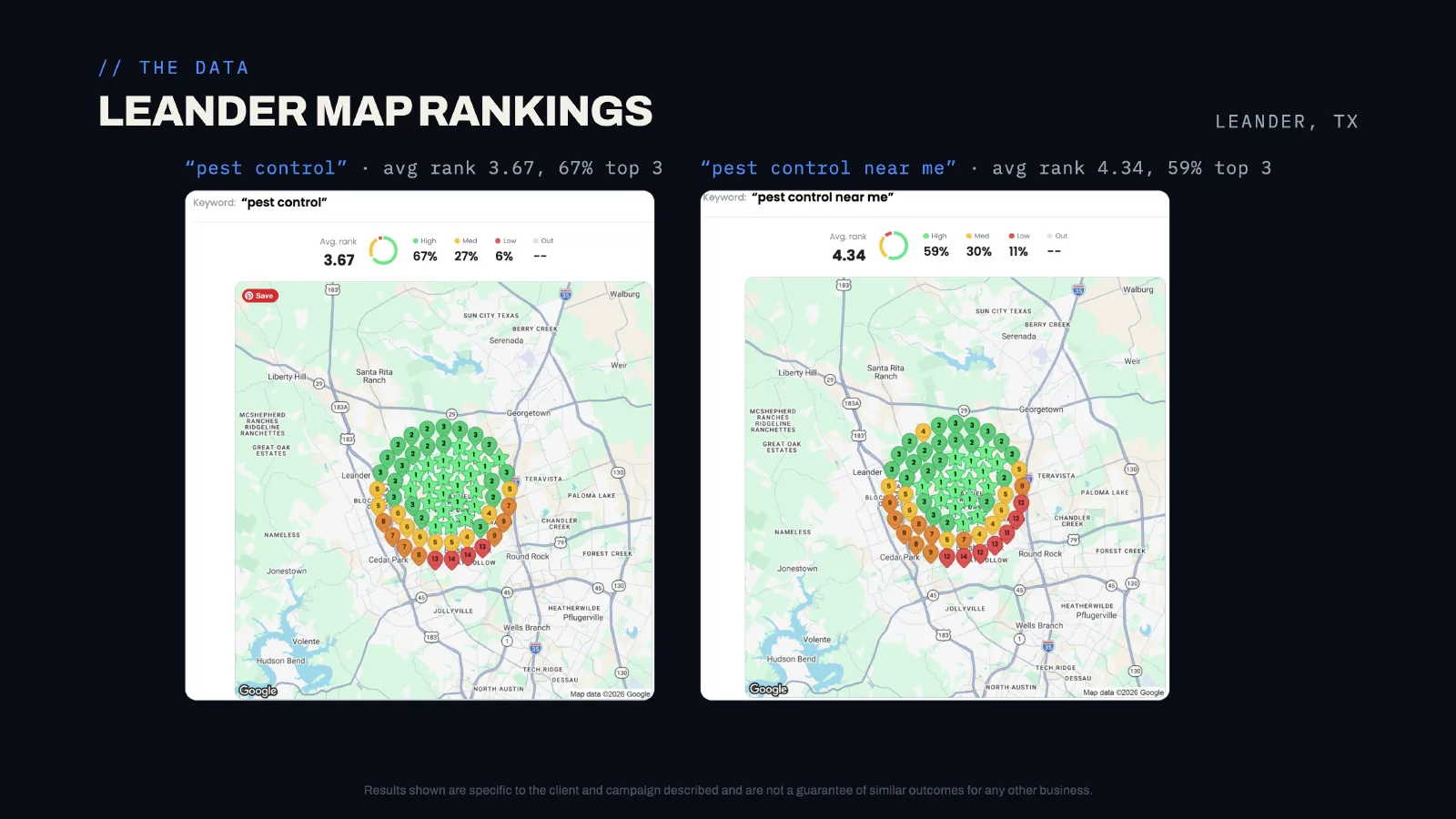1456x819 pixels.
Task: Click the Walburg label on the right map
Action: [x=1137, y=289]
